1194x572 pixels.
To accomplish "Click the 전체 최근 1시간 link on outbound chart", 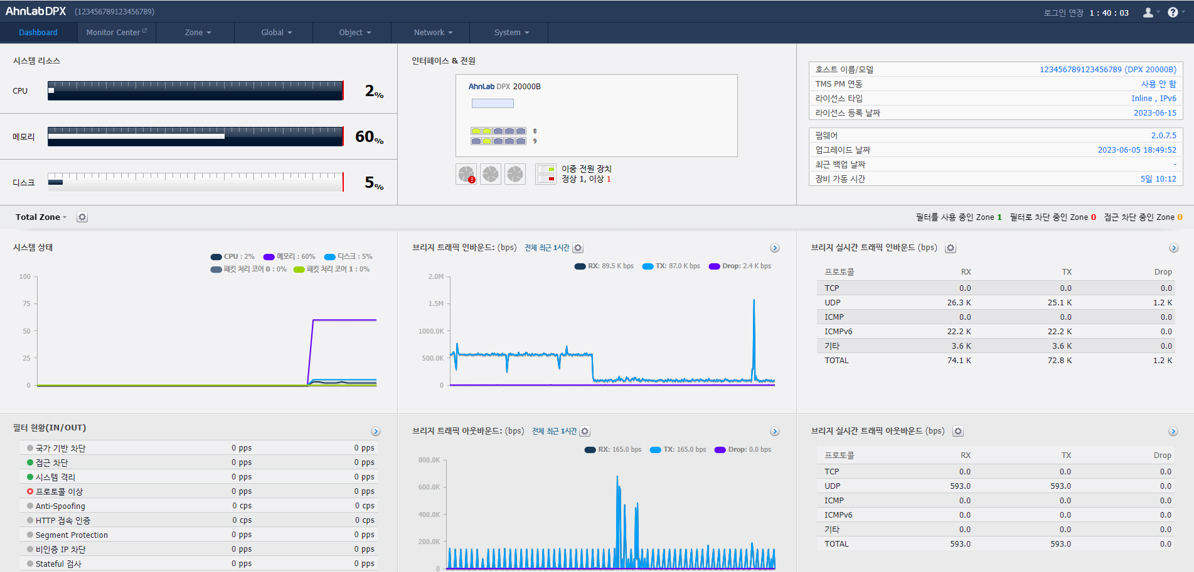I will coord(554,431).
